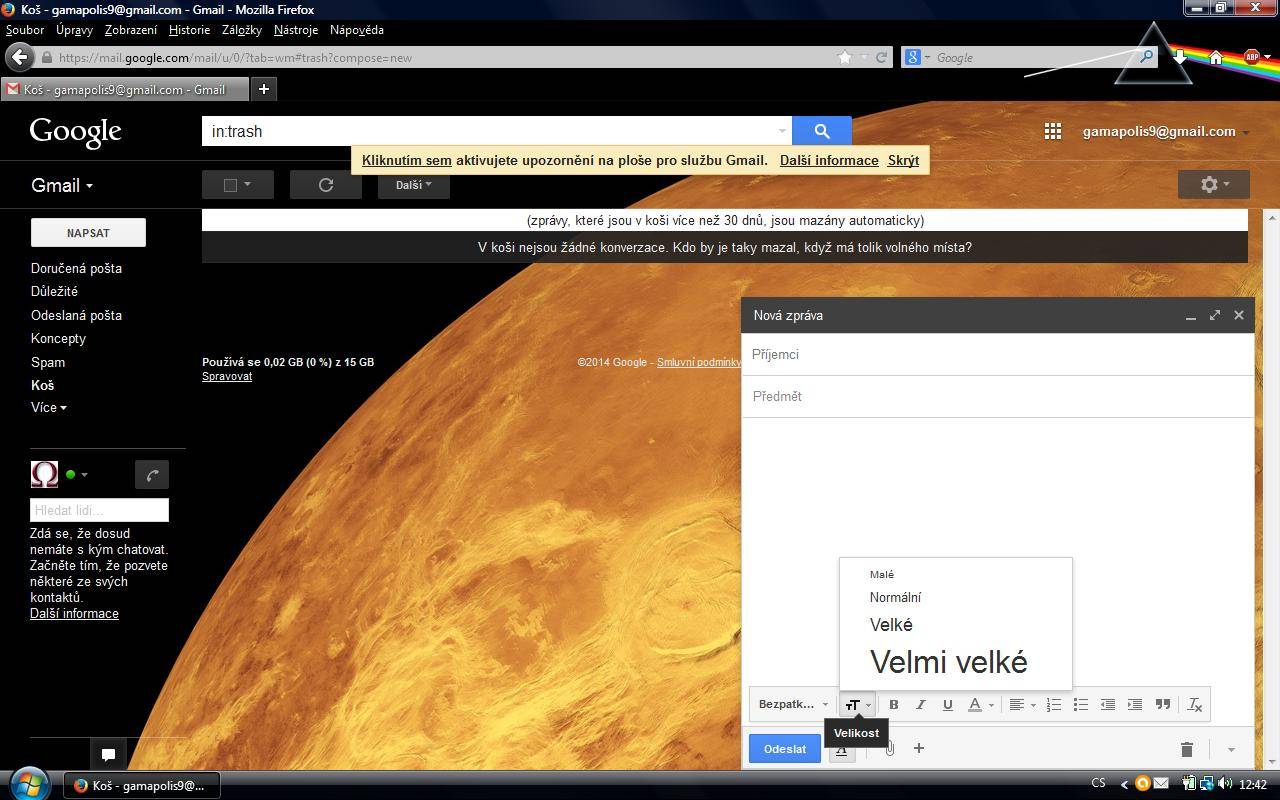
Task: Open the Bezpatk... font family dropdown
Action: coord(793,704)
